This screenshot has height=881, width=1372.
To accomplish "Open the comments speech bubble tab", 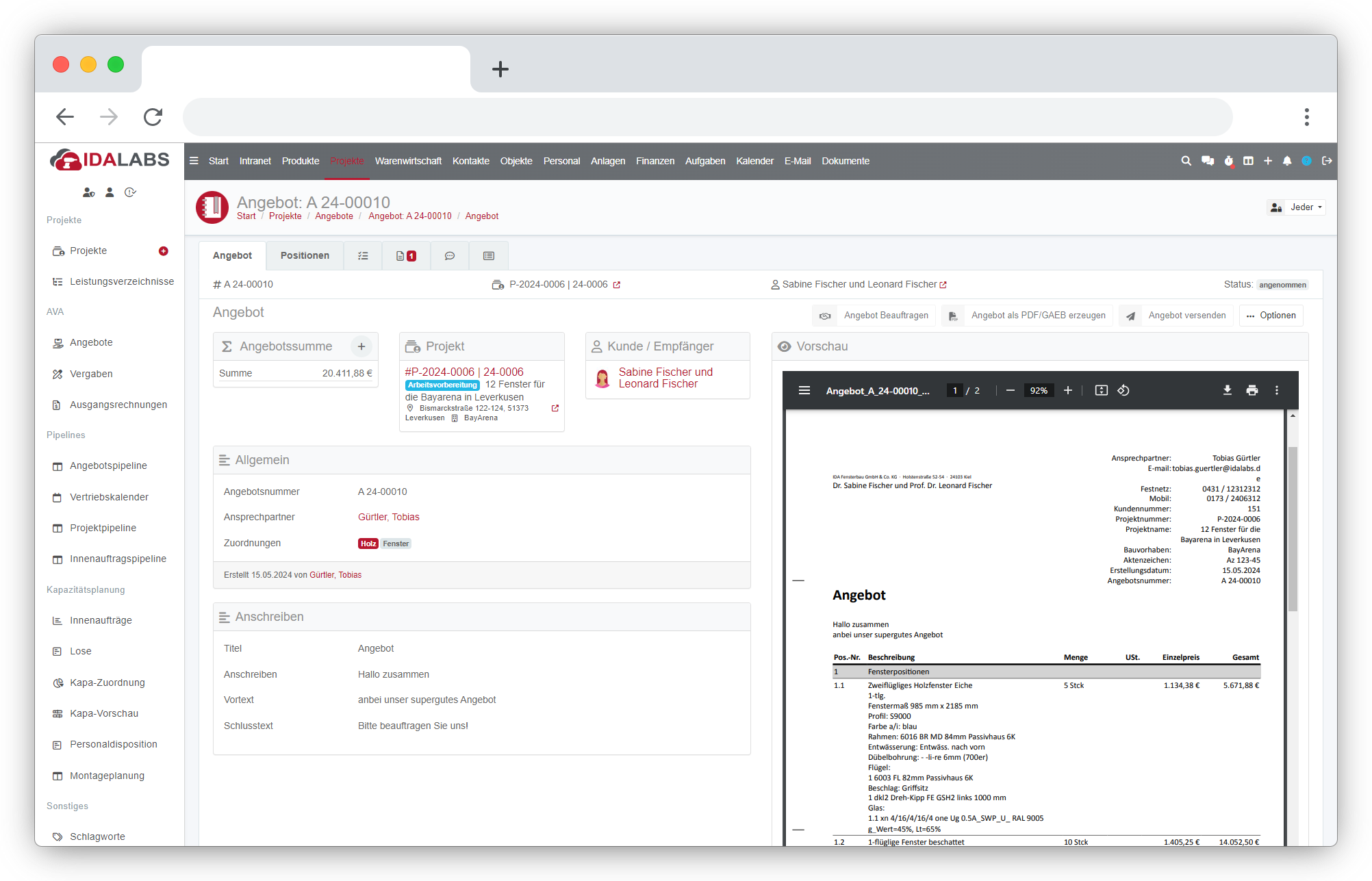I will (450, 256).
